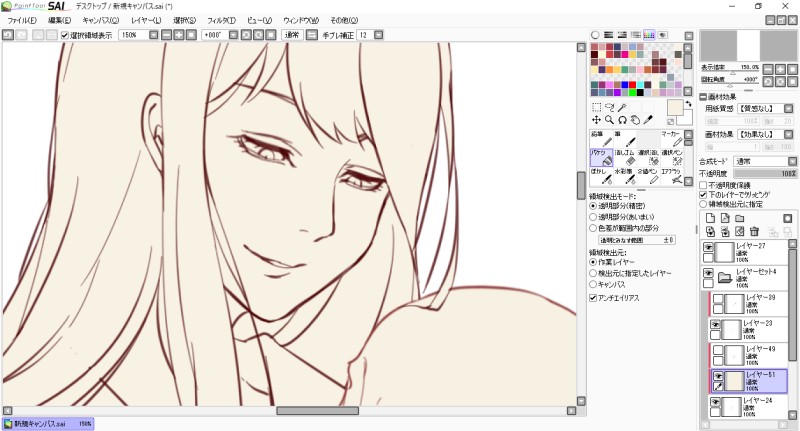Viewport: 800px width, 431px height.
Task: Show the color wheel panel
Action: [x=595, y=35]
